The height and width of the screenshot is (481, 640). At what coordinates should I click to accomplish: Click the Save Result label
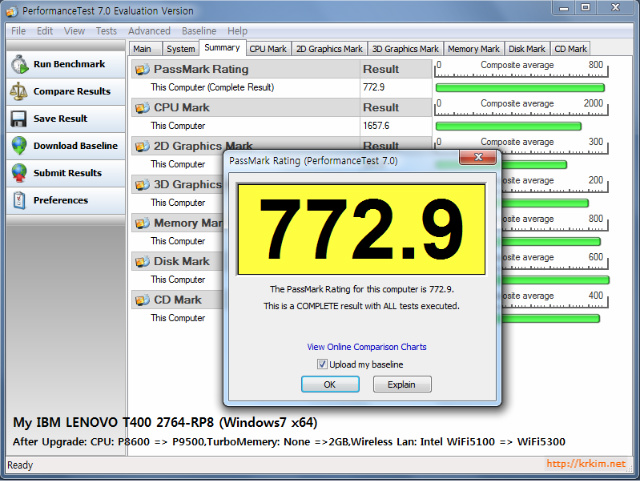tap(60, 119)
